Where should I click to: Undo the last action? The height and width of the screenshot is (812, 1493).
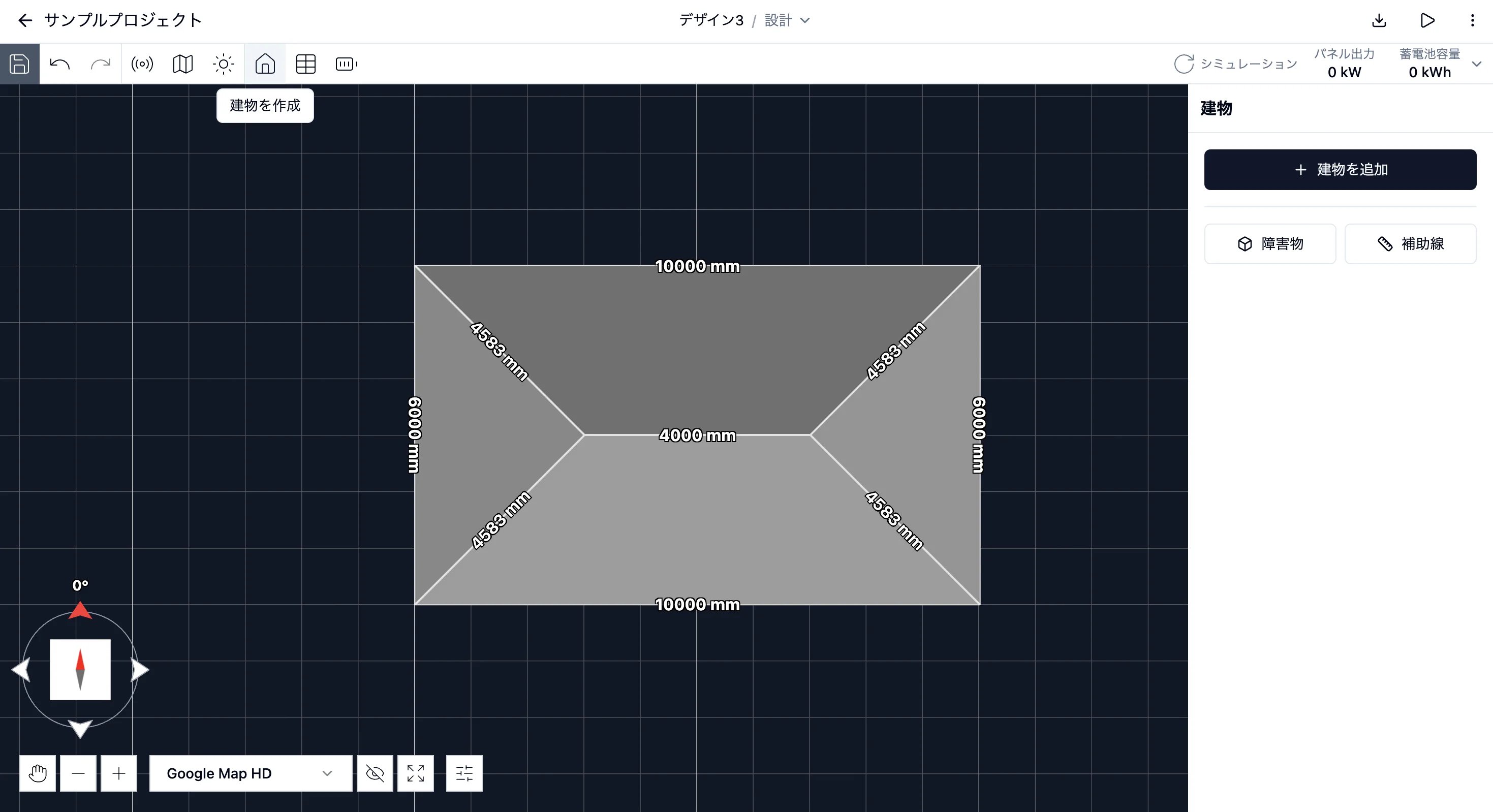59,64
